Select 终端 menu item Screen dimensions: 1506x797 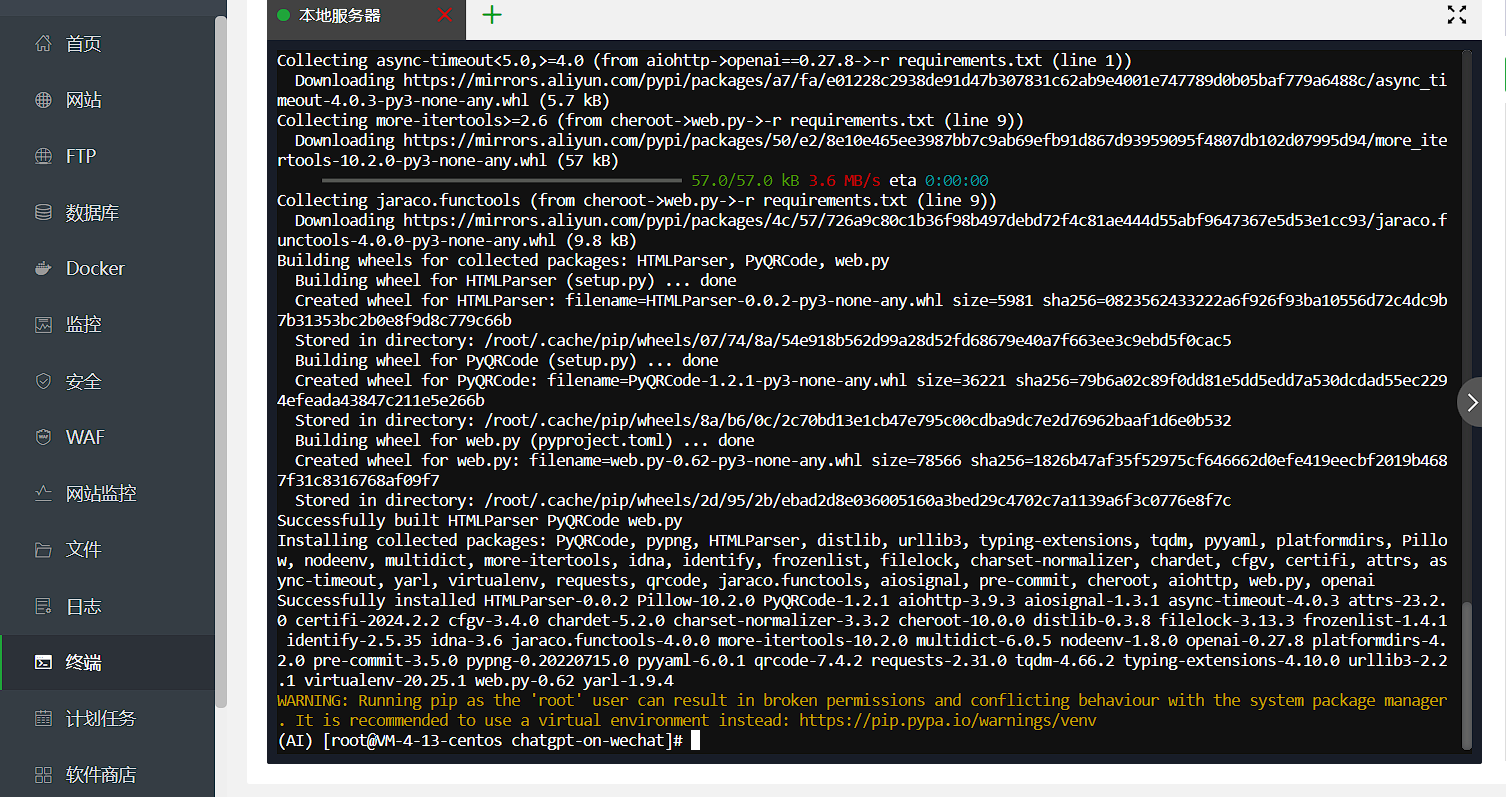tap(107, 662)
